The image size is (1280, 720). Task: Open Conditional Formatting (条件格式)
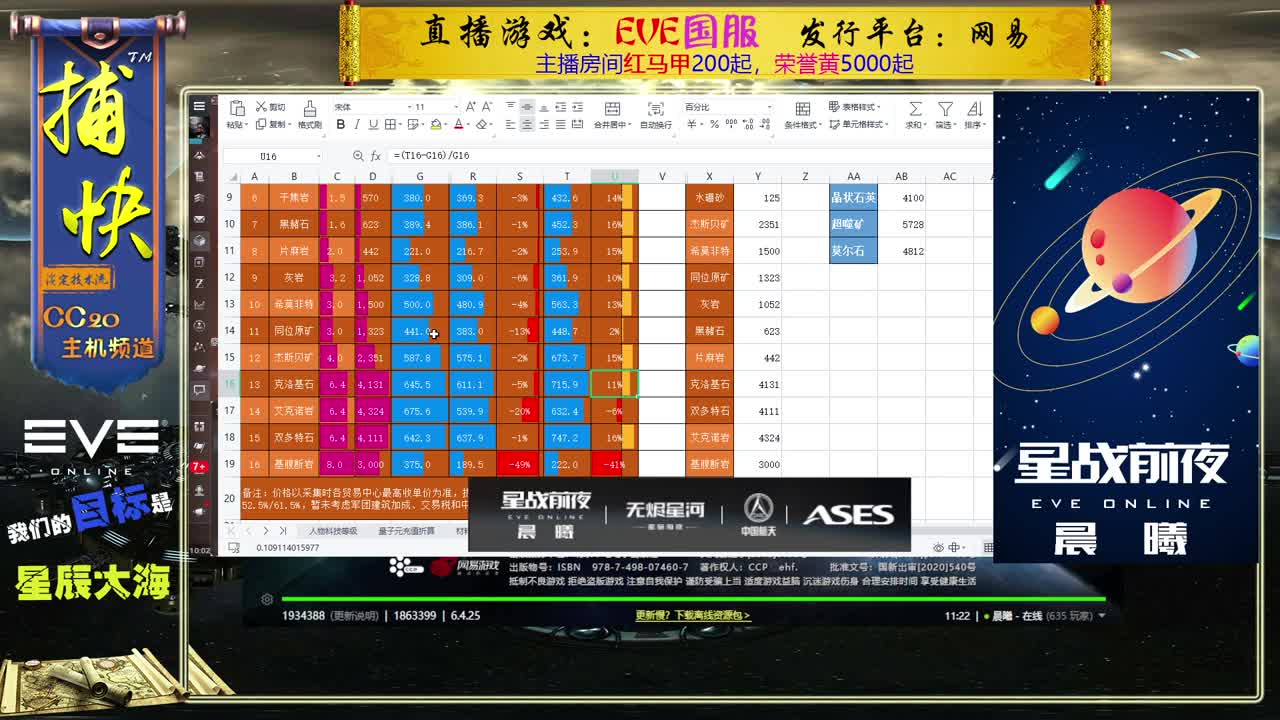coord(802,114)
